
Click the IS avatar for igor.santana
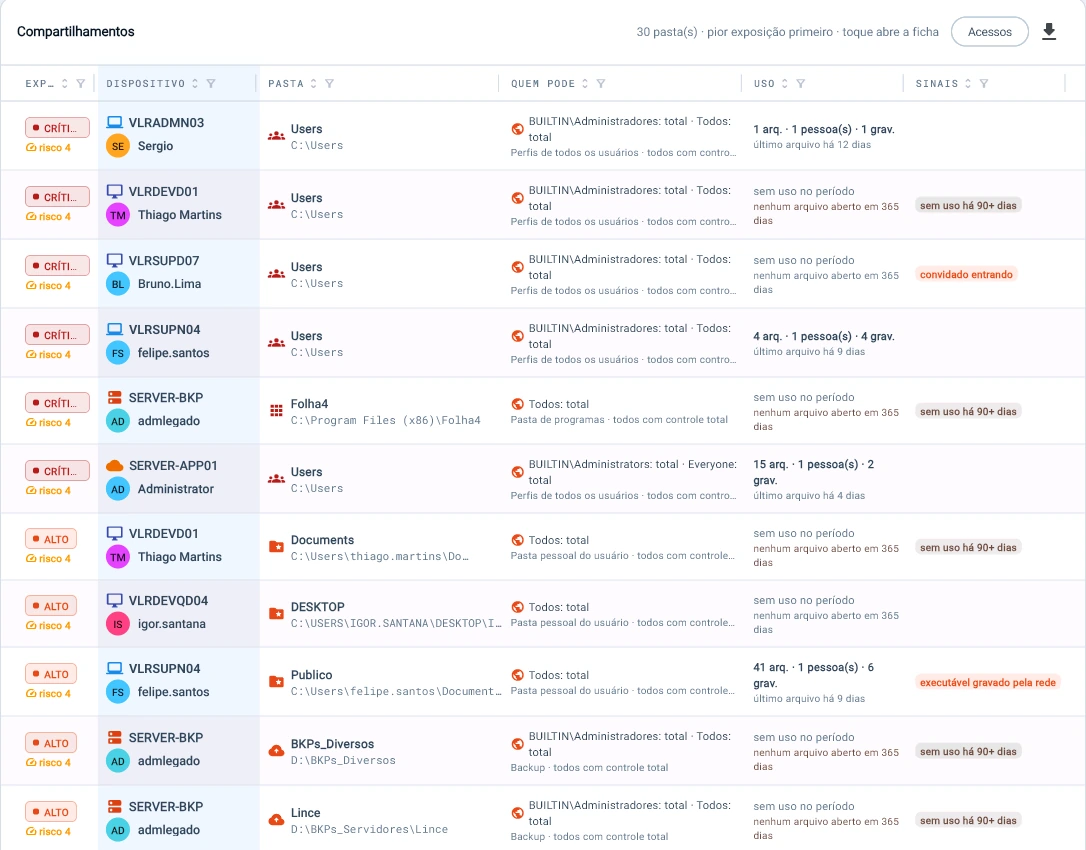118,624
